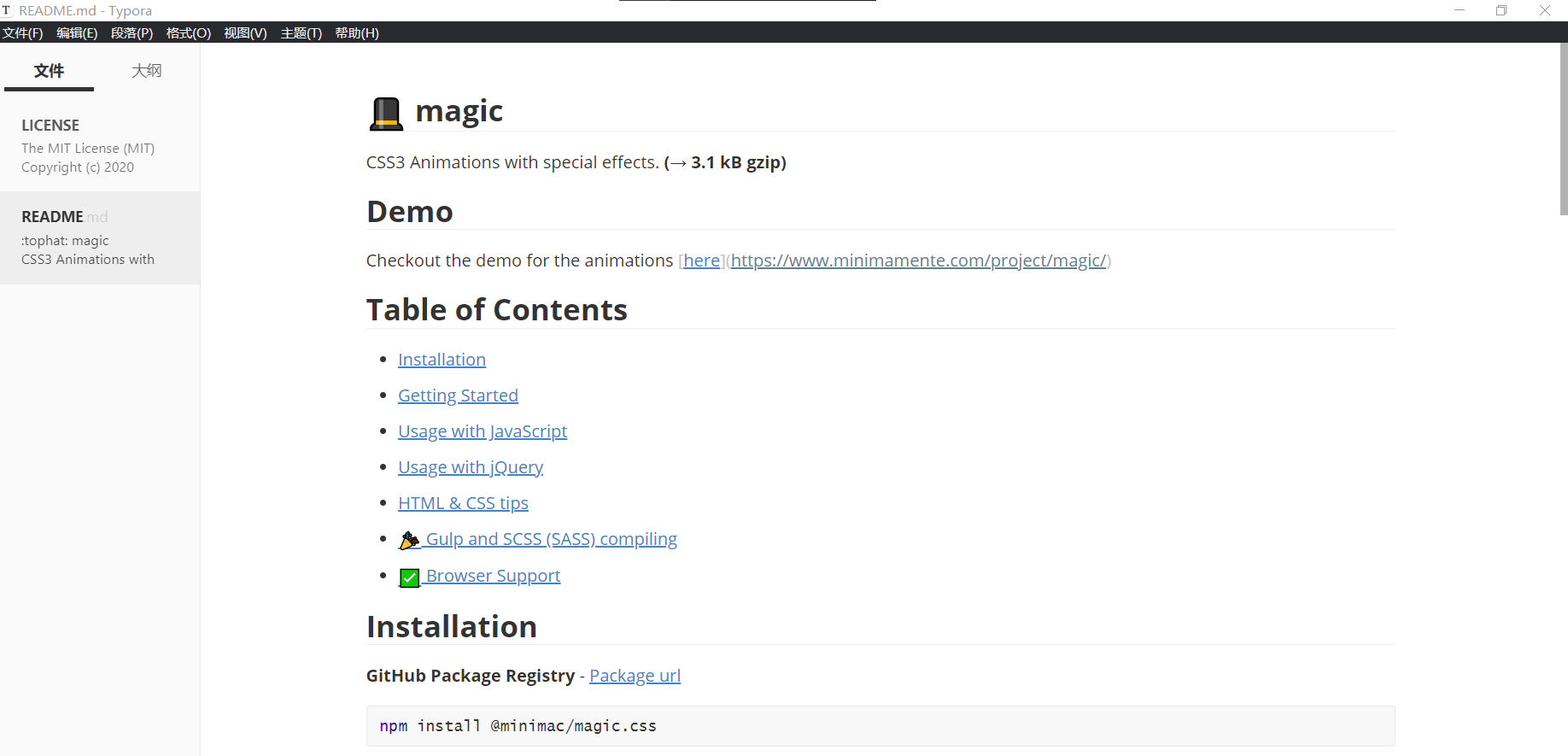The height and width of the screenshot is (756, 1568).
Task: Open the 视图(V) menu
Action: pyautogui.click(x=246, y=33)
